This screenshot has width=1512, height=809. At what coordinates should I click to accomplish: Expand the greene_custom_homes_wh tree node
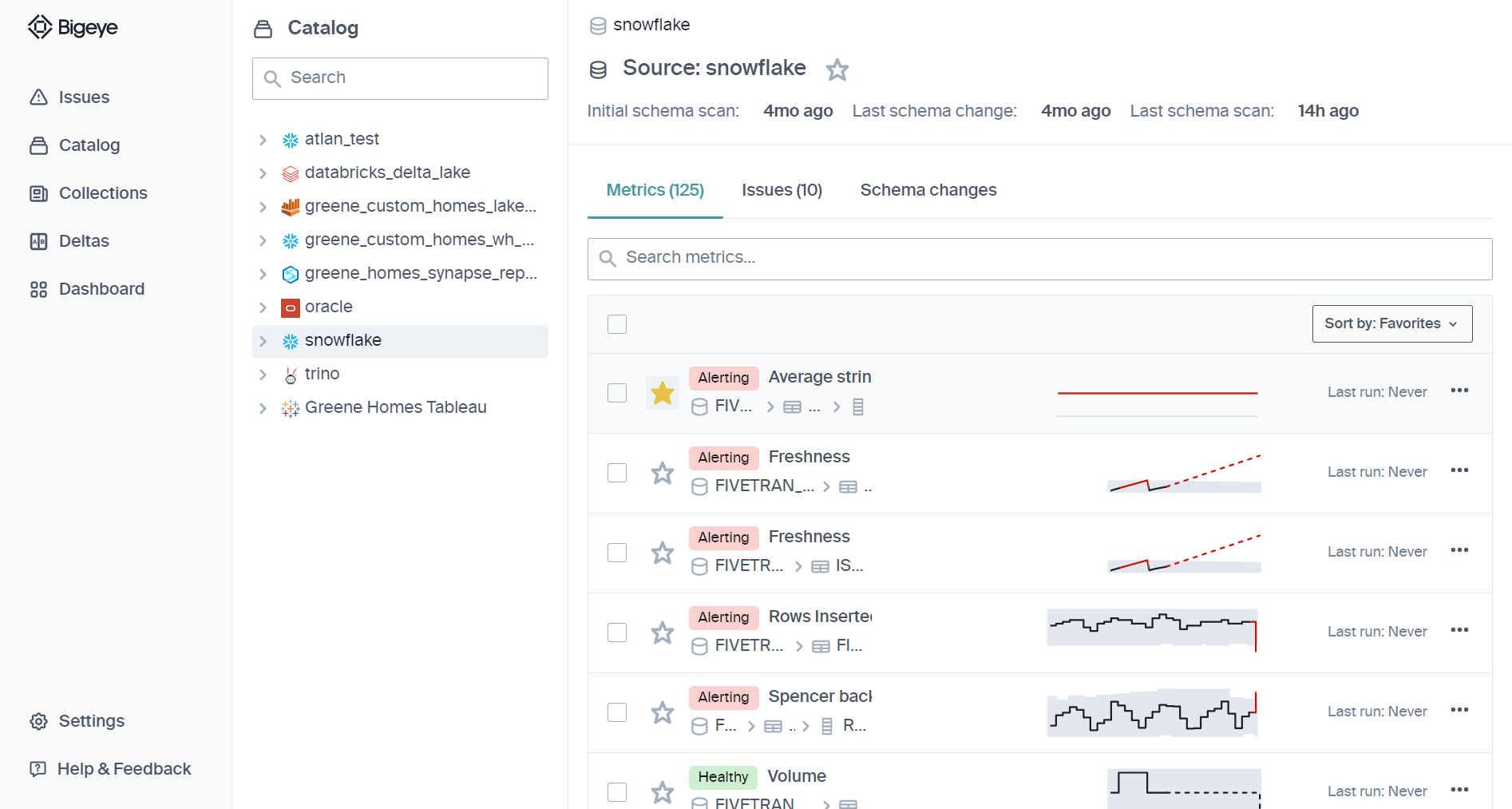click(x=263, y=240)
